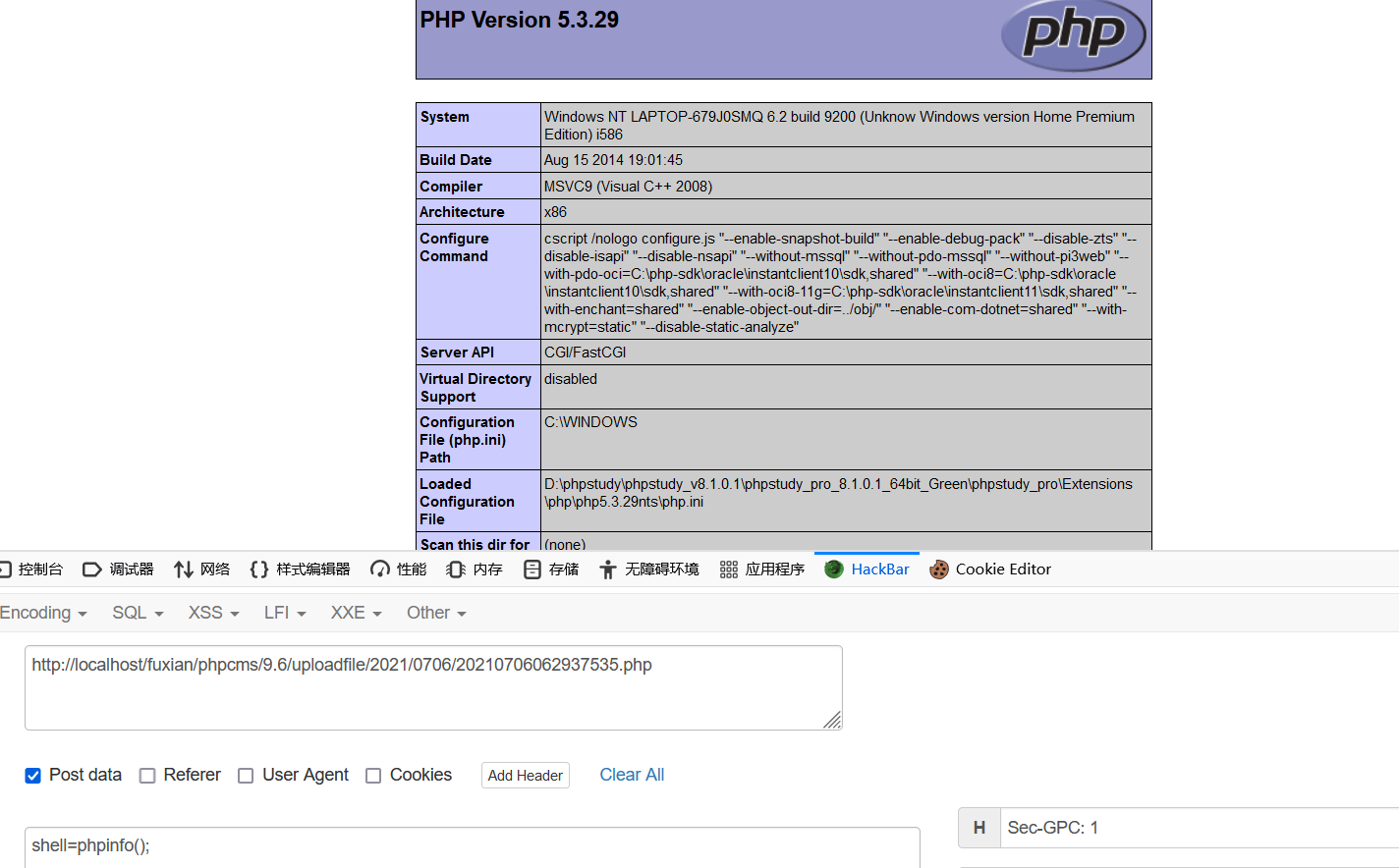
Task: Click the HackBar green globe icon
Action: pyautogui.click(x=834, y=570)
